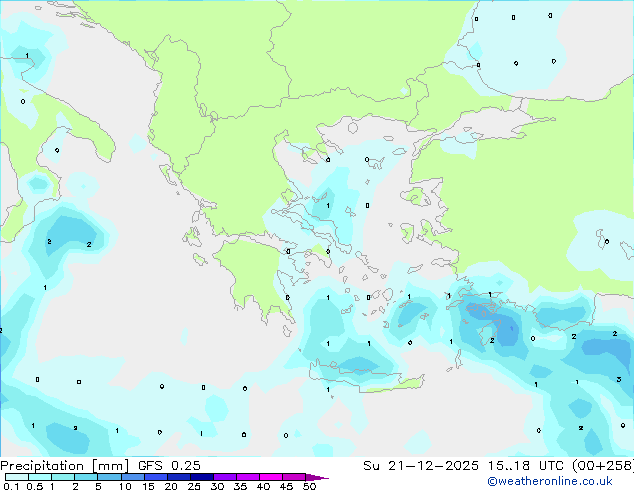Image resolution: width=634 pixels, height=490 pixels.
Task: Click the 0.5–1 mm legend swatch
Action: [40, 477]
